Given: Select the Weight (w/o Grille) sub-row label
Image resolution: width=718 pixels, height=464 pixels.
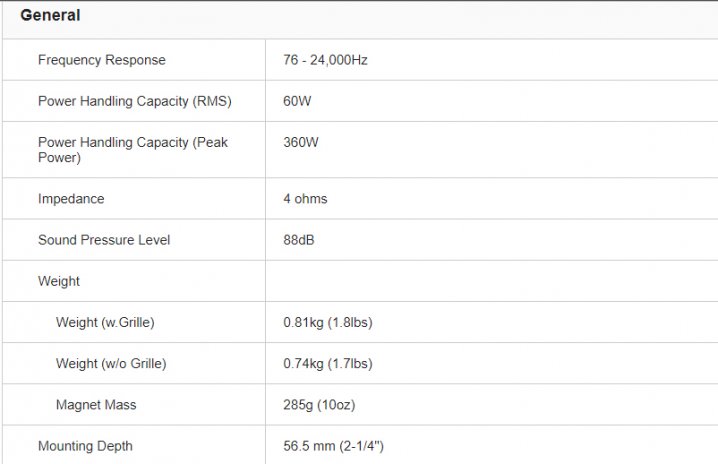Looking at the screenshot, I should pos(111,363).
